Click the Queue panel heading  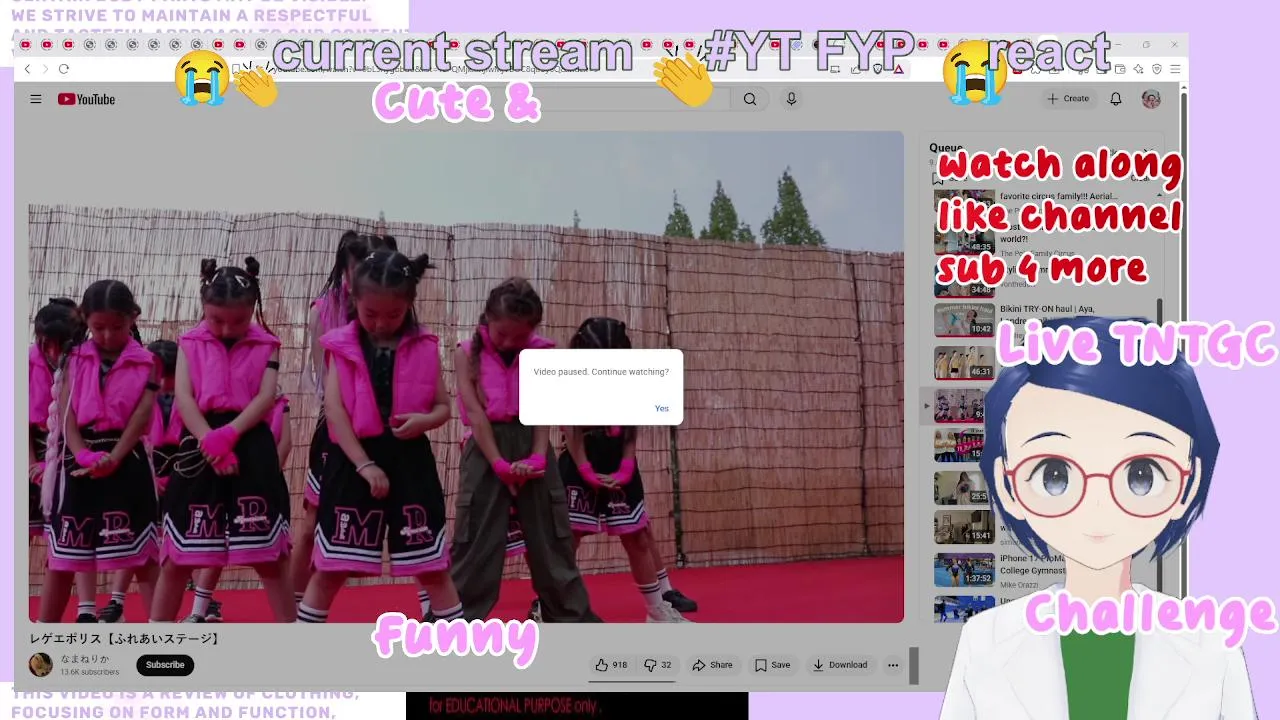(946, 148)
